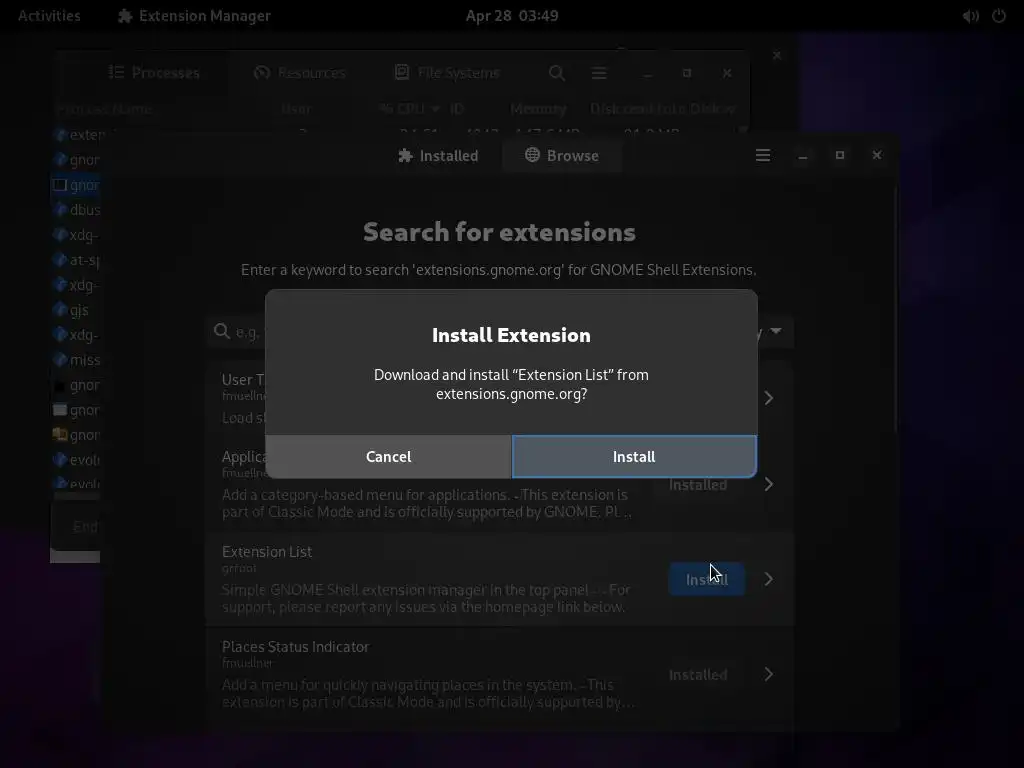Open Extension Manager hamburger menu

[x=763, y=155]
